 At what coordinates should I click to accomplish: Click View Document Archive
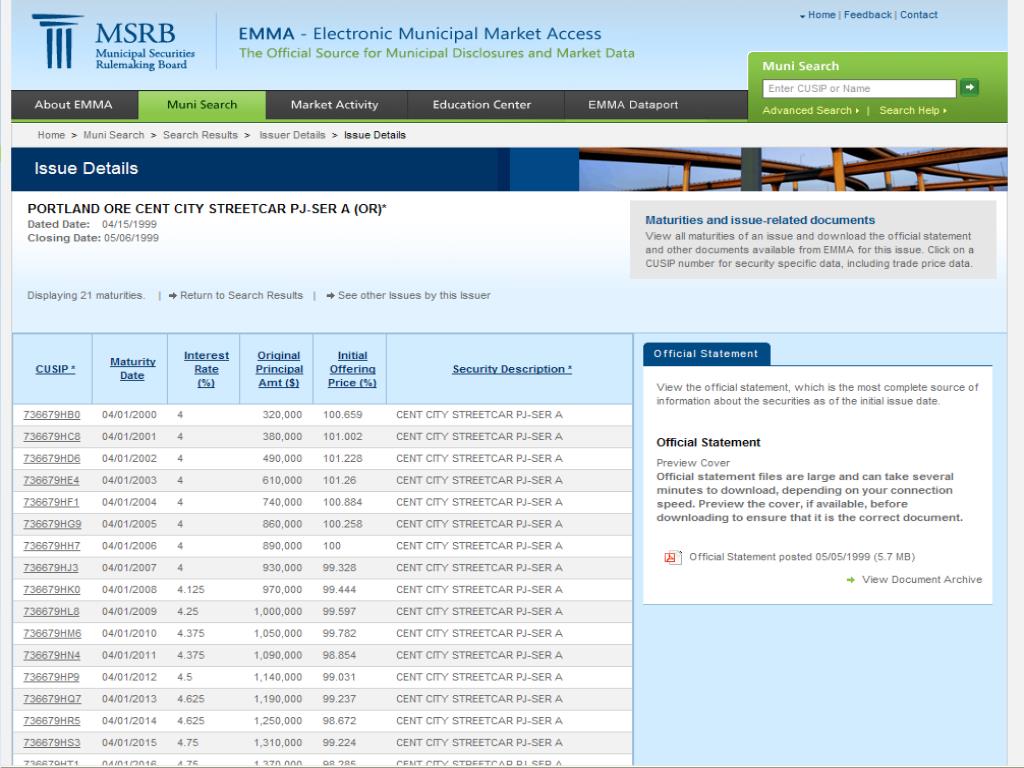click(x=921, y=579)
